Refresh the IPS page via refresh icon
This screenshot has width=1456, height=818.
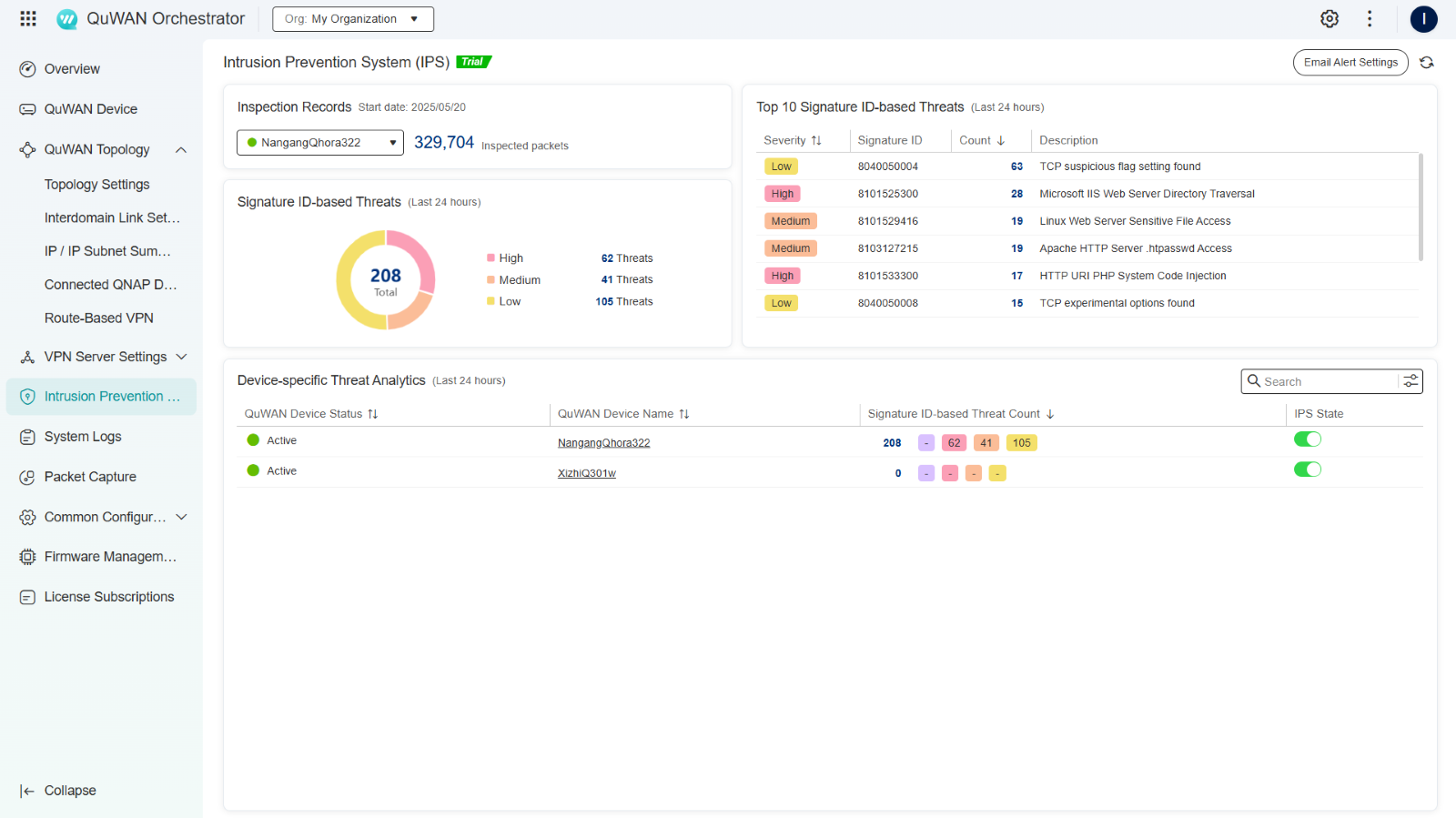tap(1427, 63)
